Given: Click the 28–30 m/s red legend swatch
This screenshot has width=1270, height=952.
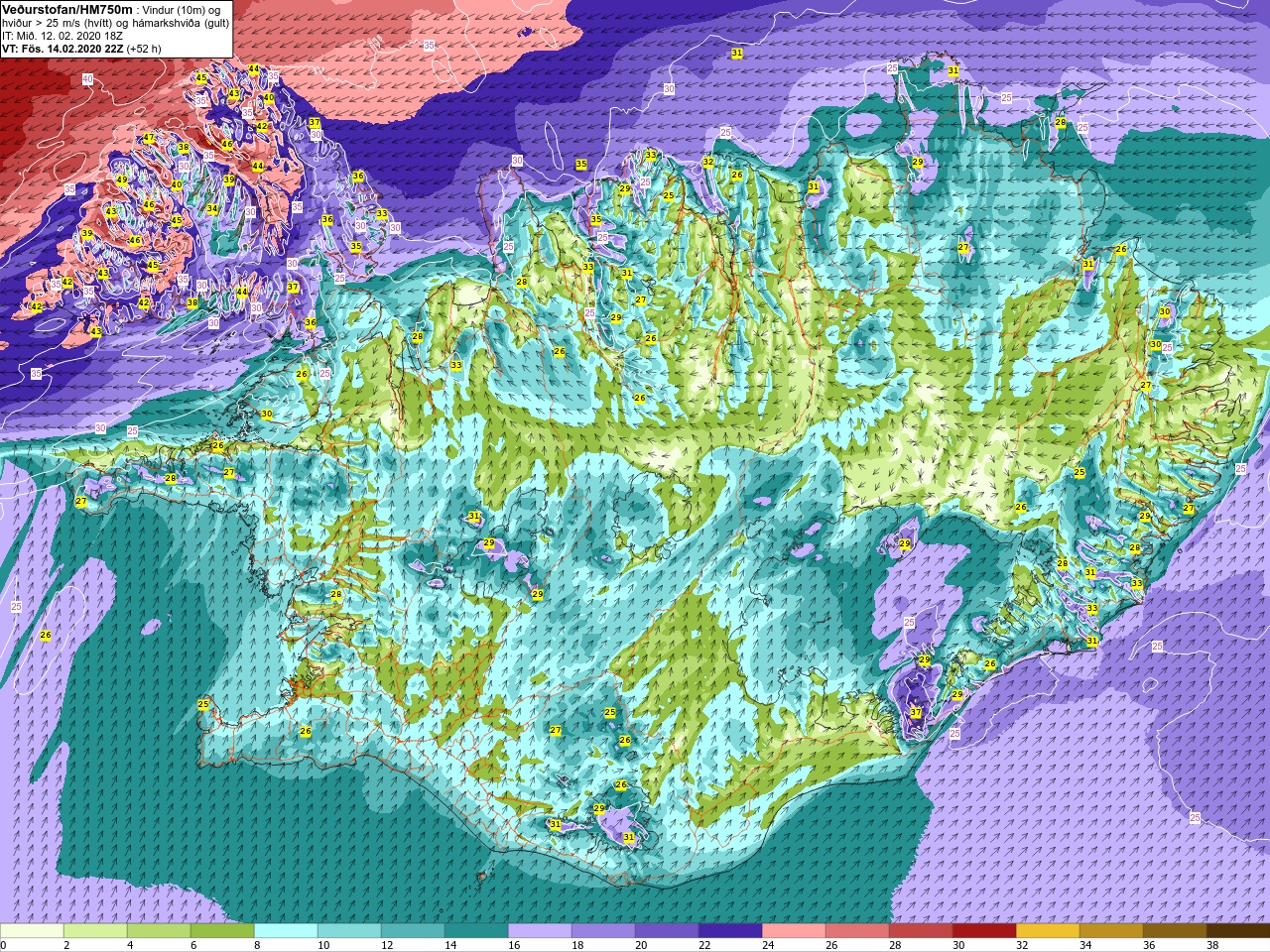Looking at the screenshot, I should point(921,931).
